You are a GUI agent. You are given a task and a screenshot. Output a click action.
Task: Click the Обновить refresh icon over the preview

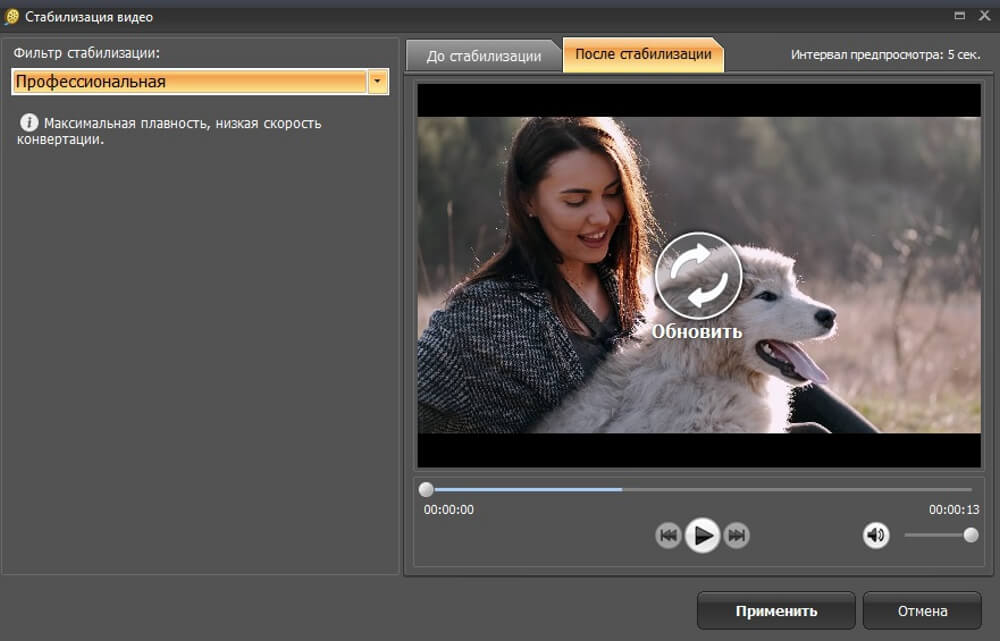698,276
